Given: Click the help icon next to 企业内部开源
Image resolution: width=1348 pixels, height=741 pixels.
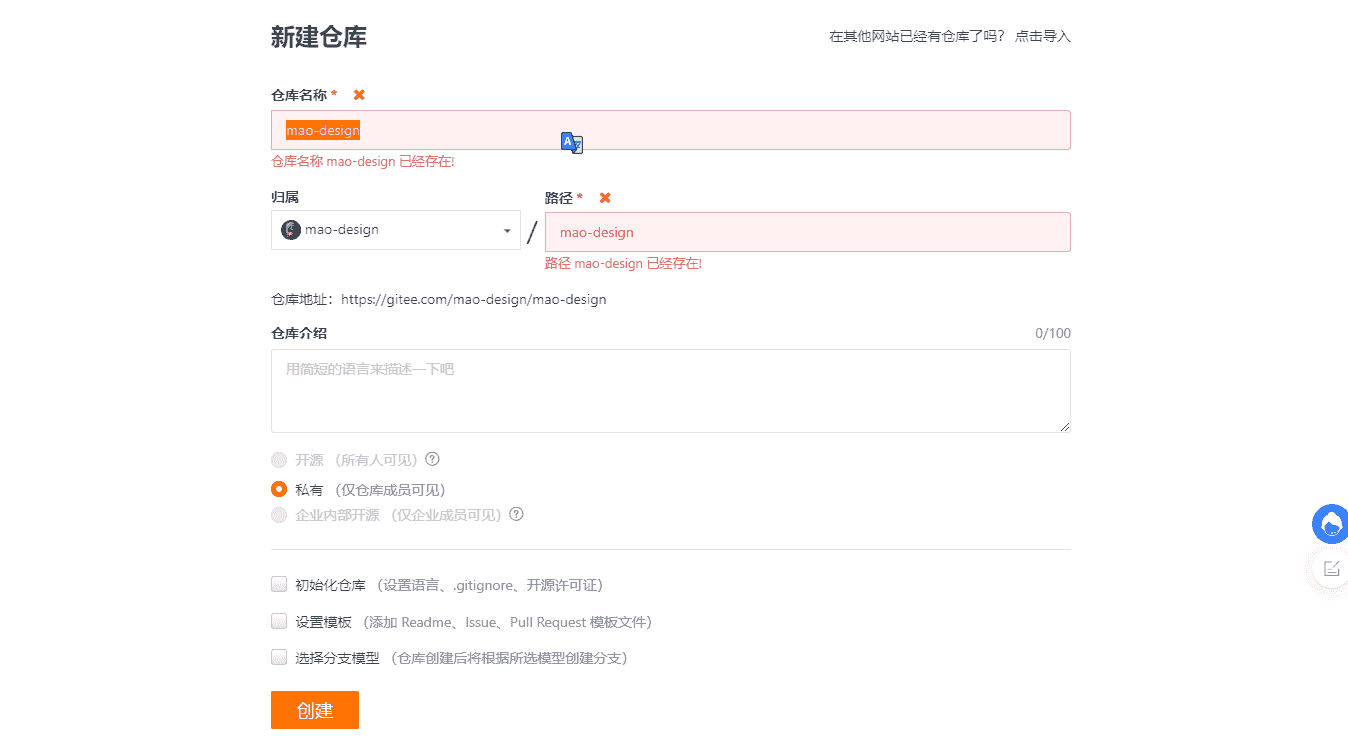Looking at the screenshot, I should (x=516, y=514).
